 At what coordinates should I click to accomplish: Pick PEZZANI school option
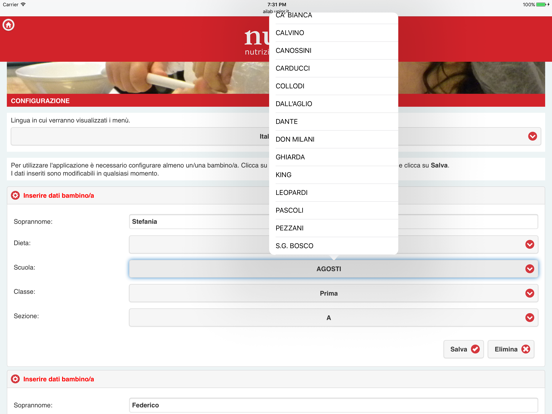[x=333, y=228]
